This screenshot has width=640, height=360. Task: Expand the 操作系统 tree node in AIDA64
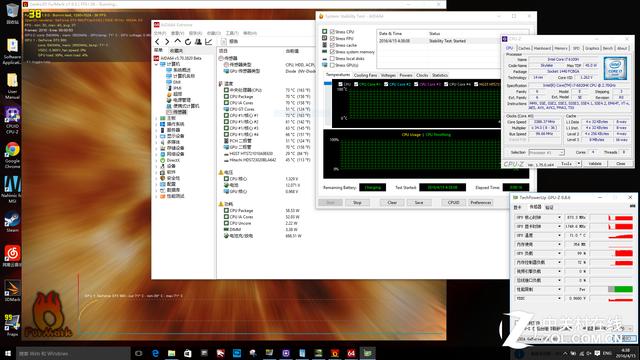[x=156, y=124]
